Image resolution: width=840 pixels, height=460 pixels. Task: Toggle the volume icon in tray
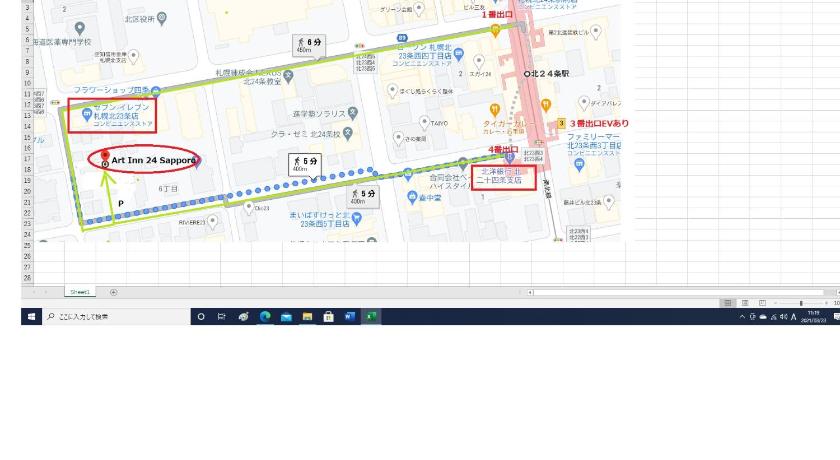tap(783, 317)
